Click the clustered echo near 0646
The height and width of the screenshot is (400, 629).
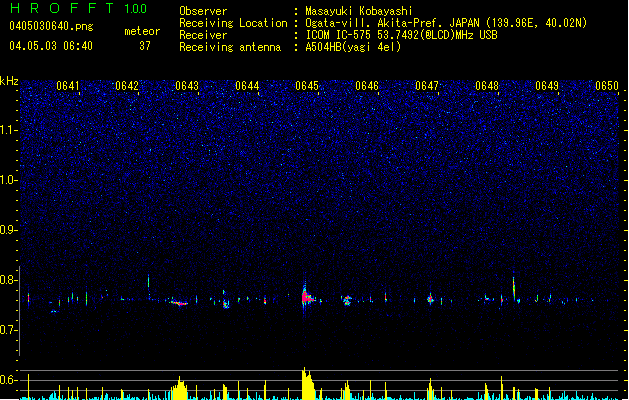pos(347,300)
